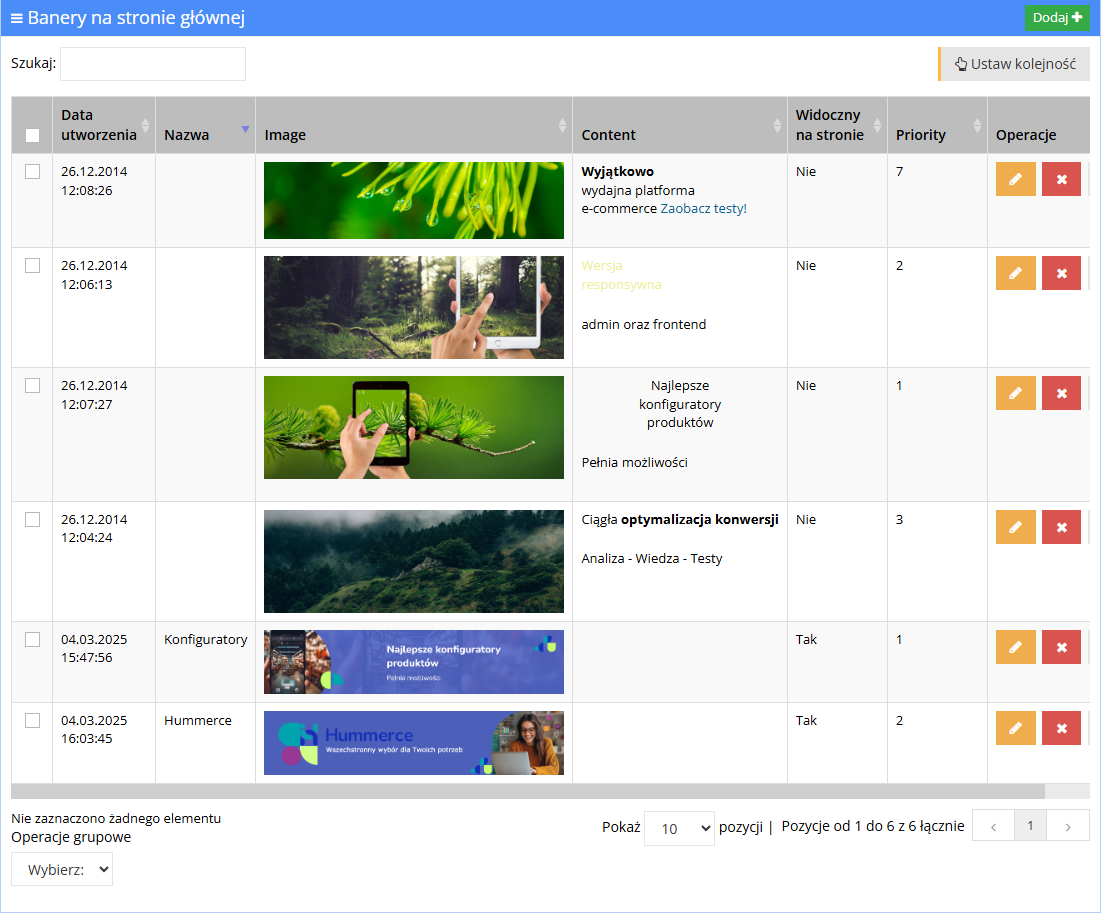Check the Hummerce row checkbox
This screenshot has width=1101, height=913.
coord(32,721)
